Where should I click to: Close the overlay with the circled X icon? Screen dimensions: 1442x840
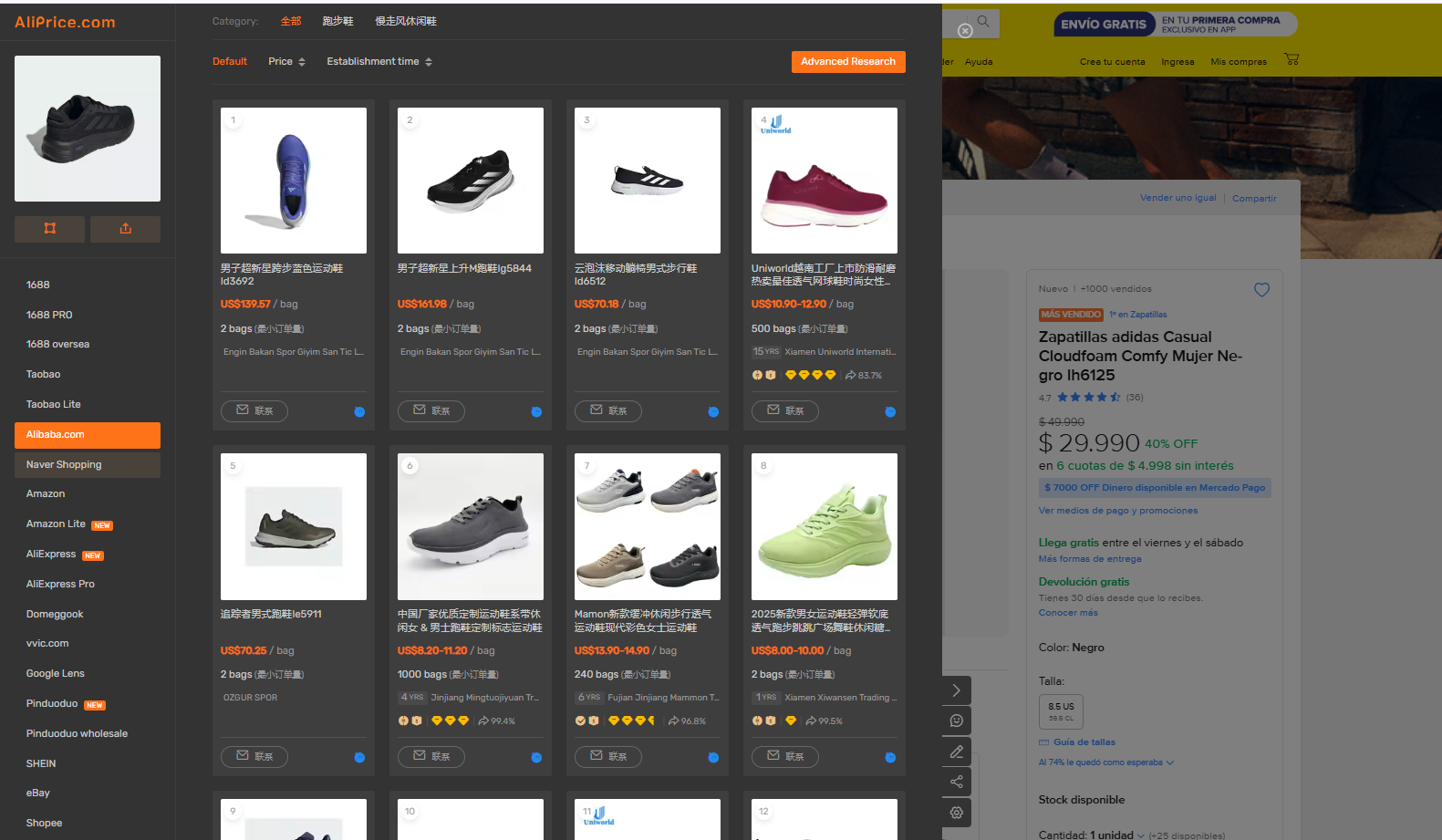pos(965,31)
